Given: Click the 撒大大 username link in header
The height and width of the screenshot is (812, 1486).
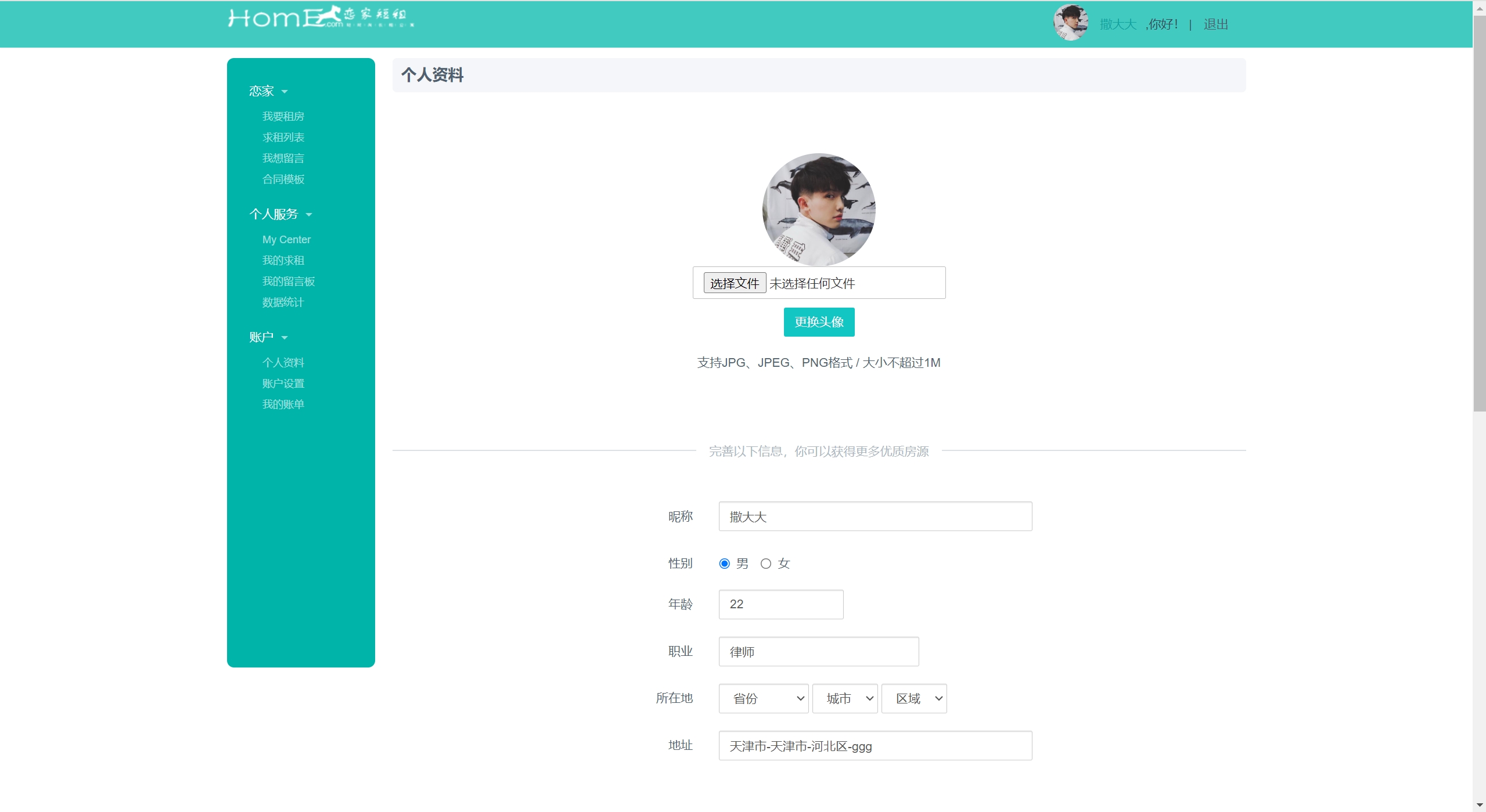Looking at the screenshot, I should [1117, 24].
